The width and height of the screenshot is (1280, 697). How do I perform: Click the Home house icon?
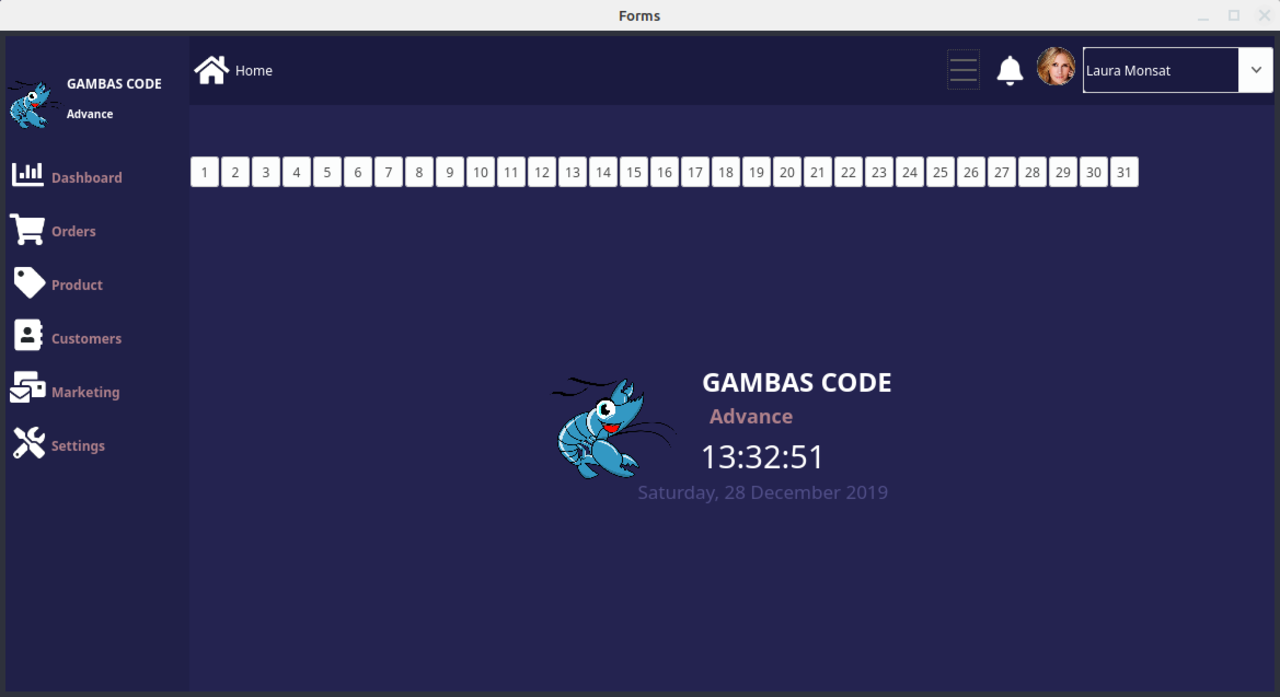pyautogui.click(x=212, y=70)
